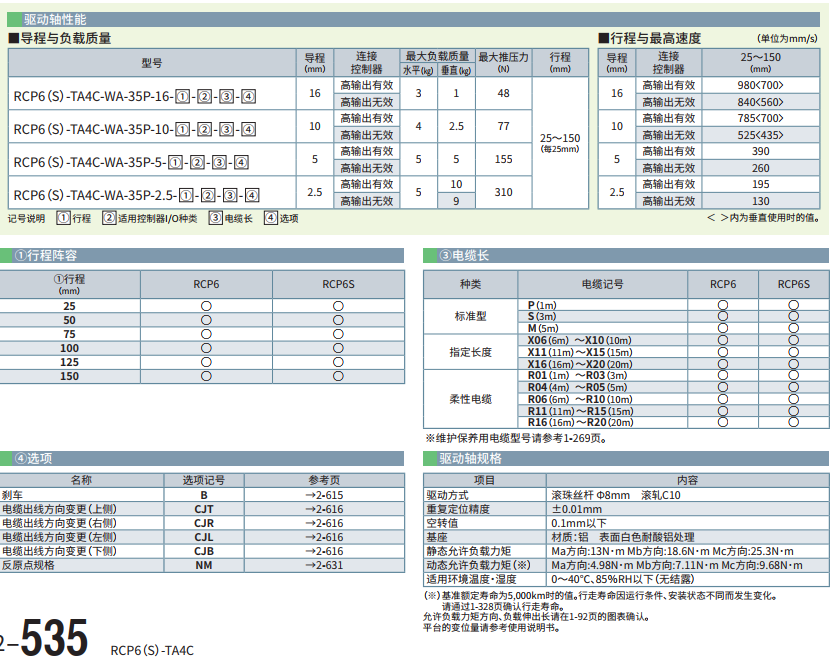833x657 pixels.
Task: Select the '标准型' cable type cell
Action: coord(470,316)
